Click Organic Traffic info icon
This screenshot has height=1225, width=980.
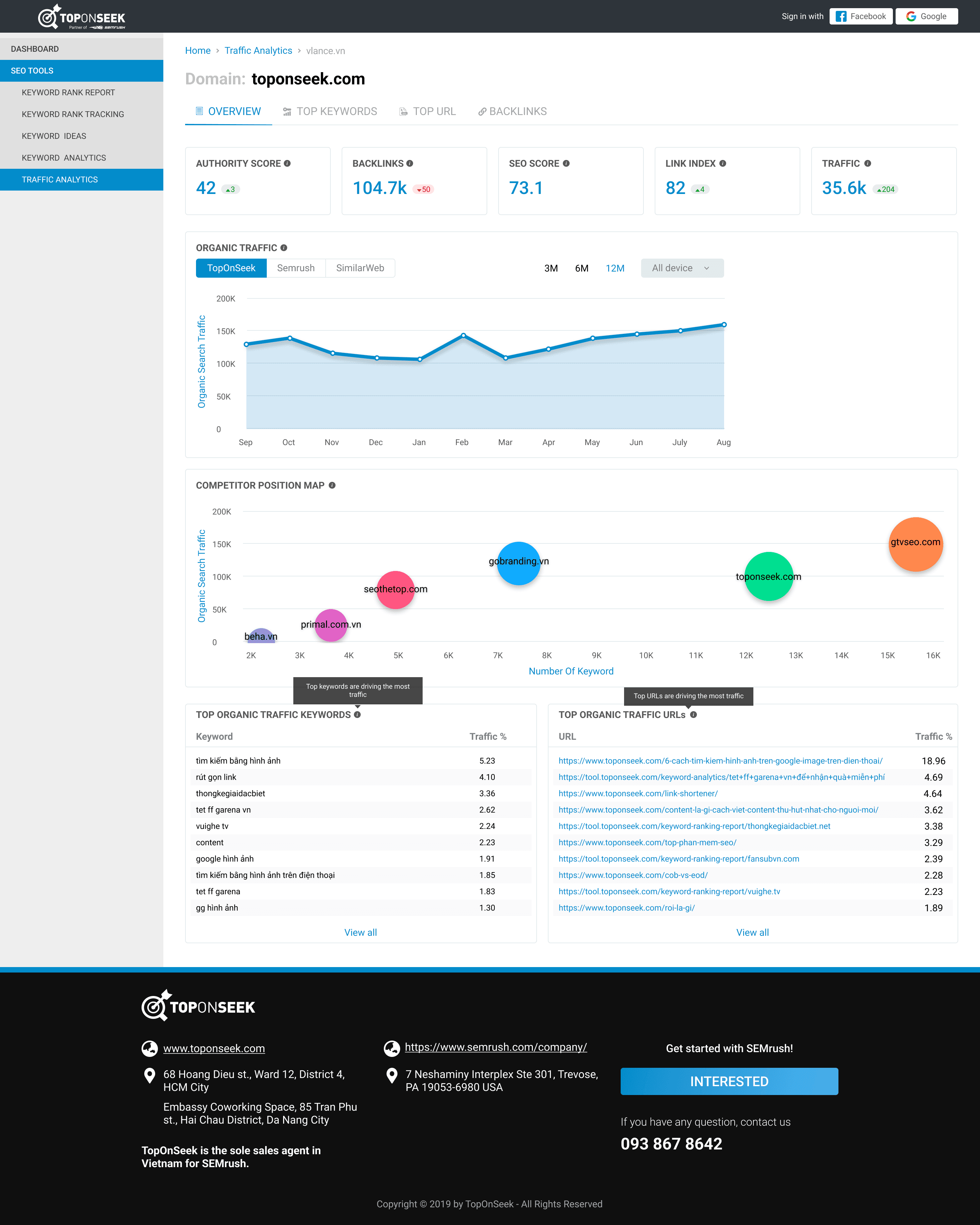(x=284, y=248)
